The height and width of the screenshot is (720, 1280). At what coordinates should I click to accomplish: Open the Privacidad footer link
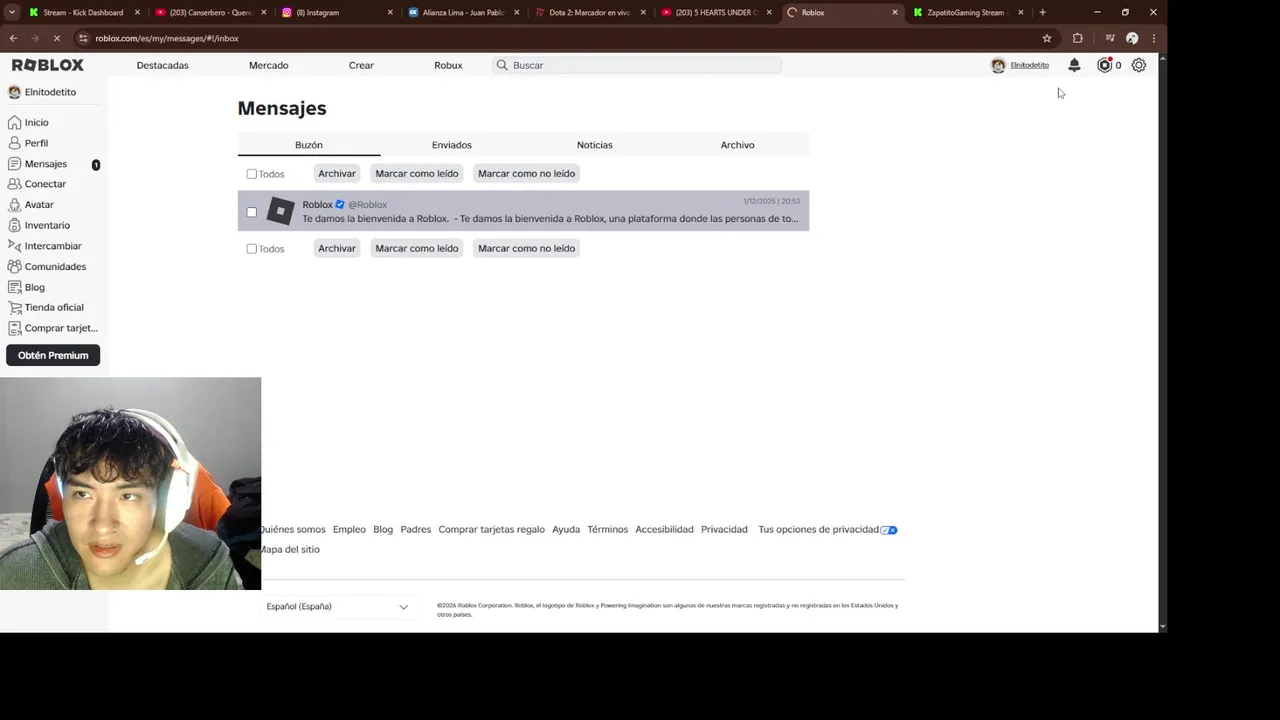[x=724, y=529]
